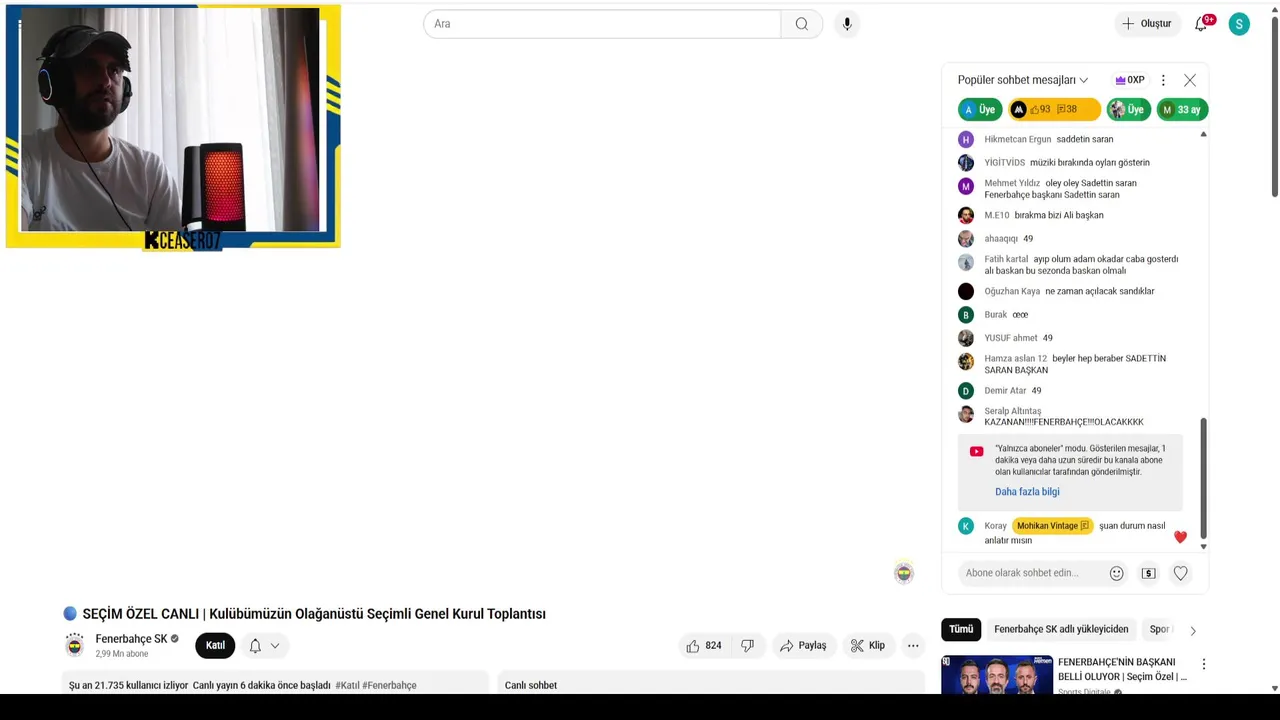The image size is (1280, 720).
Task: Open more video actions ellipsis
Action: [913, 646]
